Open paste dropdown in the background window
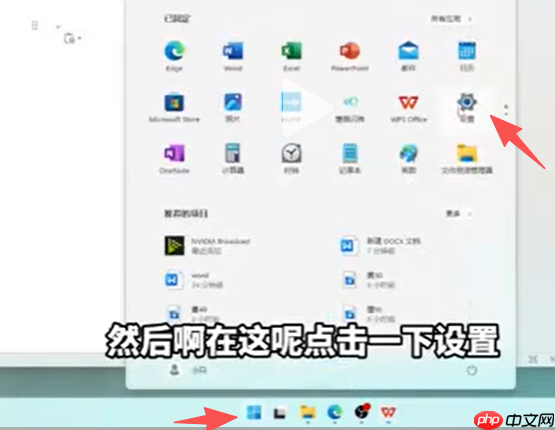Viewport: 555px width, 430px height. (x=80, y=38)
